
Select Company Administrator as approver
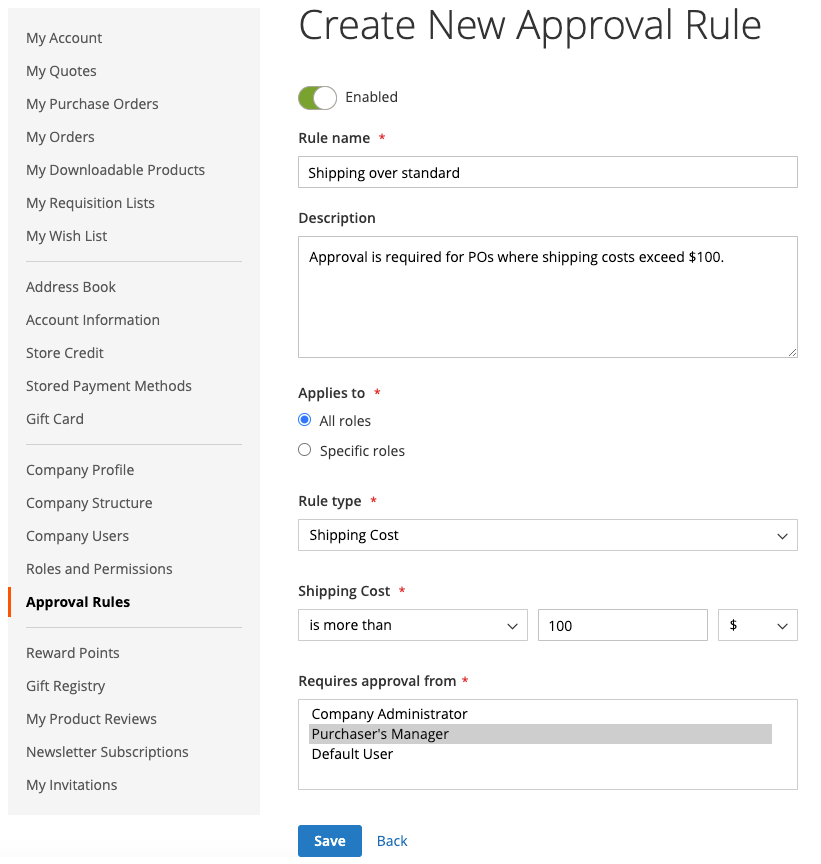(389, 714)
